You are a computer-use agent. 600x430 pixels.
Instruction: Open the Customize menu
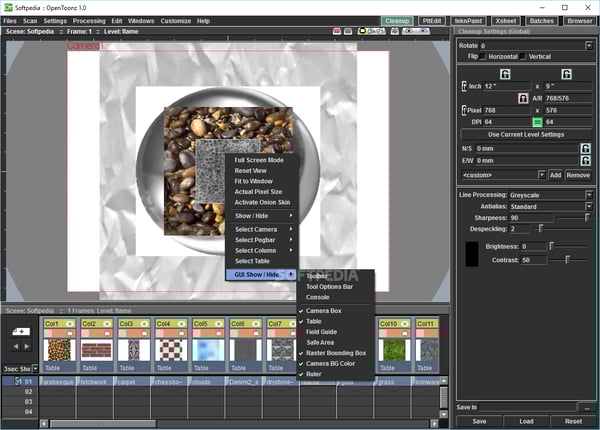pos(176,21)
